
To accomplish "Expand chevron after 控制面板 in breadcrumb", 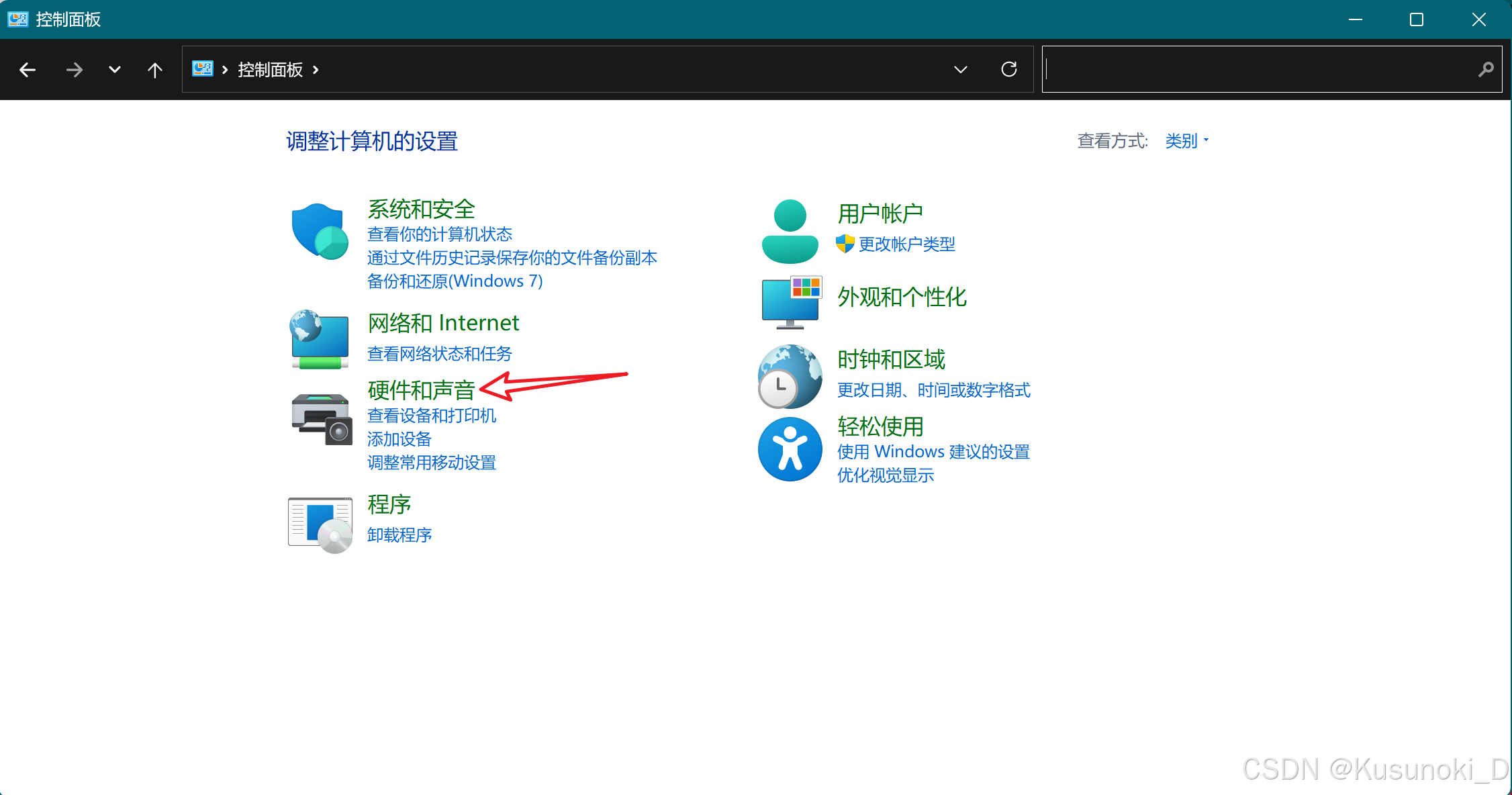I will (316, 70).
